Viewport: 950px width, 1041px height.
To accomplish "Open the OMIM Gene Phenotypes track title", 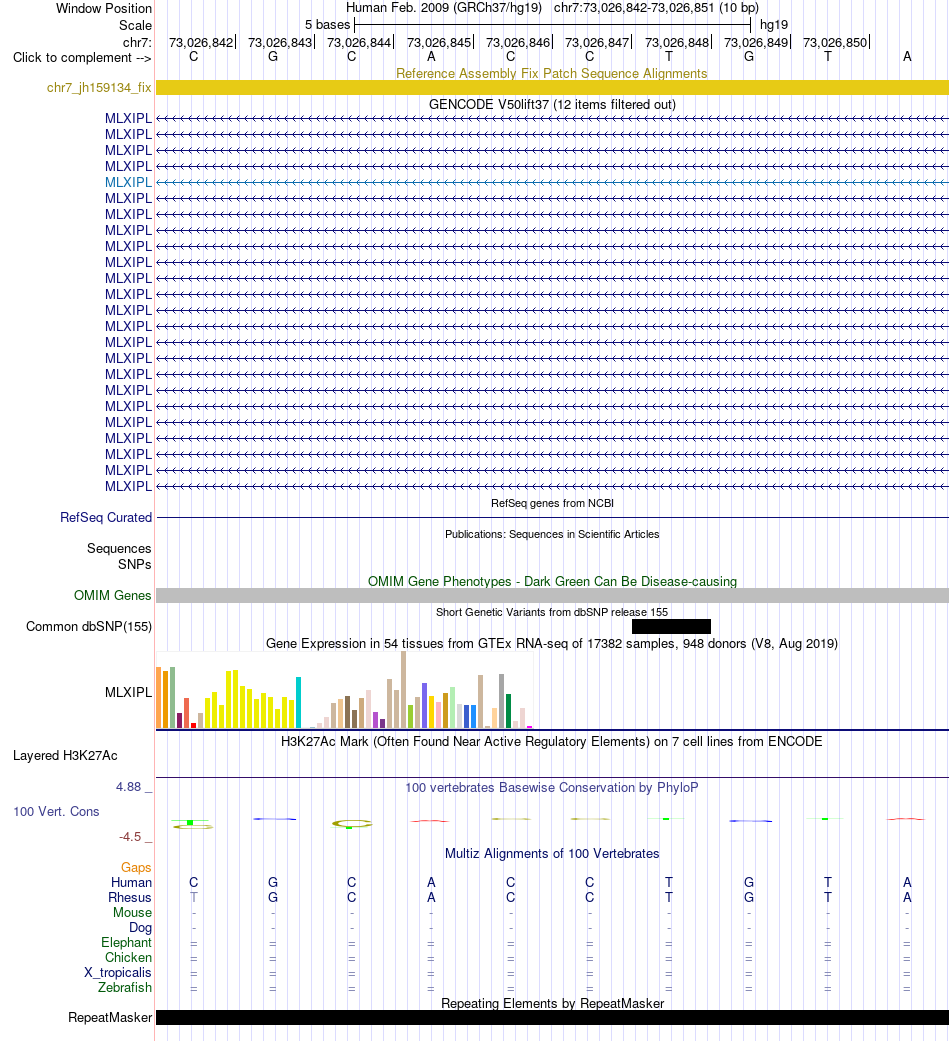I will (x=552, y=582).
